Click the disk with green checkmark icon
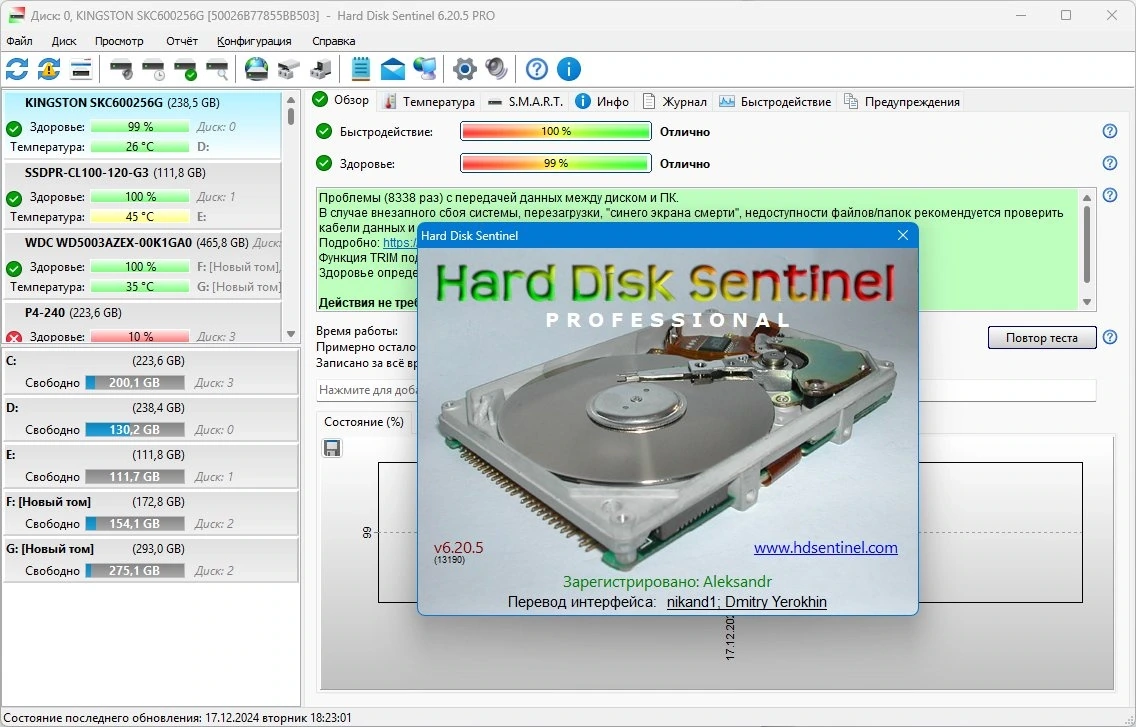This screenshot has height=727, width=1136. tap(185, 70)
